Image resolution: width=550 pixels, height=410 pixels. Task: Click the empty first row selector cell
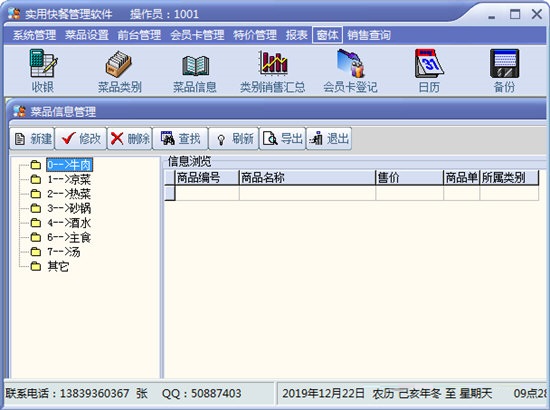(x=170, y=193)
